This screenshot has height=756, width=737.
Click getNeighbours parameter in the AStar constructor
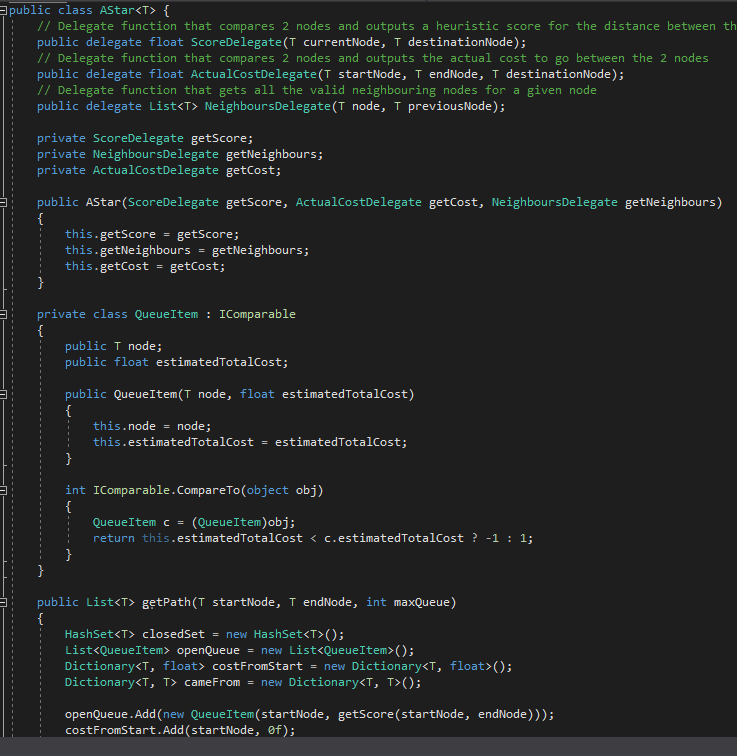click(x=670, y=202)
